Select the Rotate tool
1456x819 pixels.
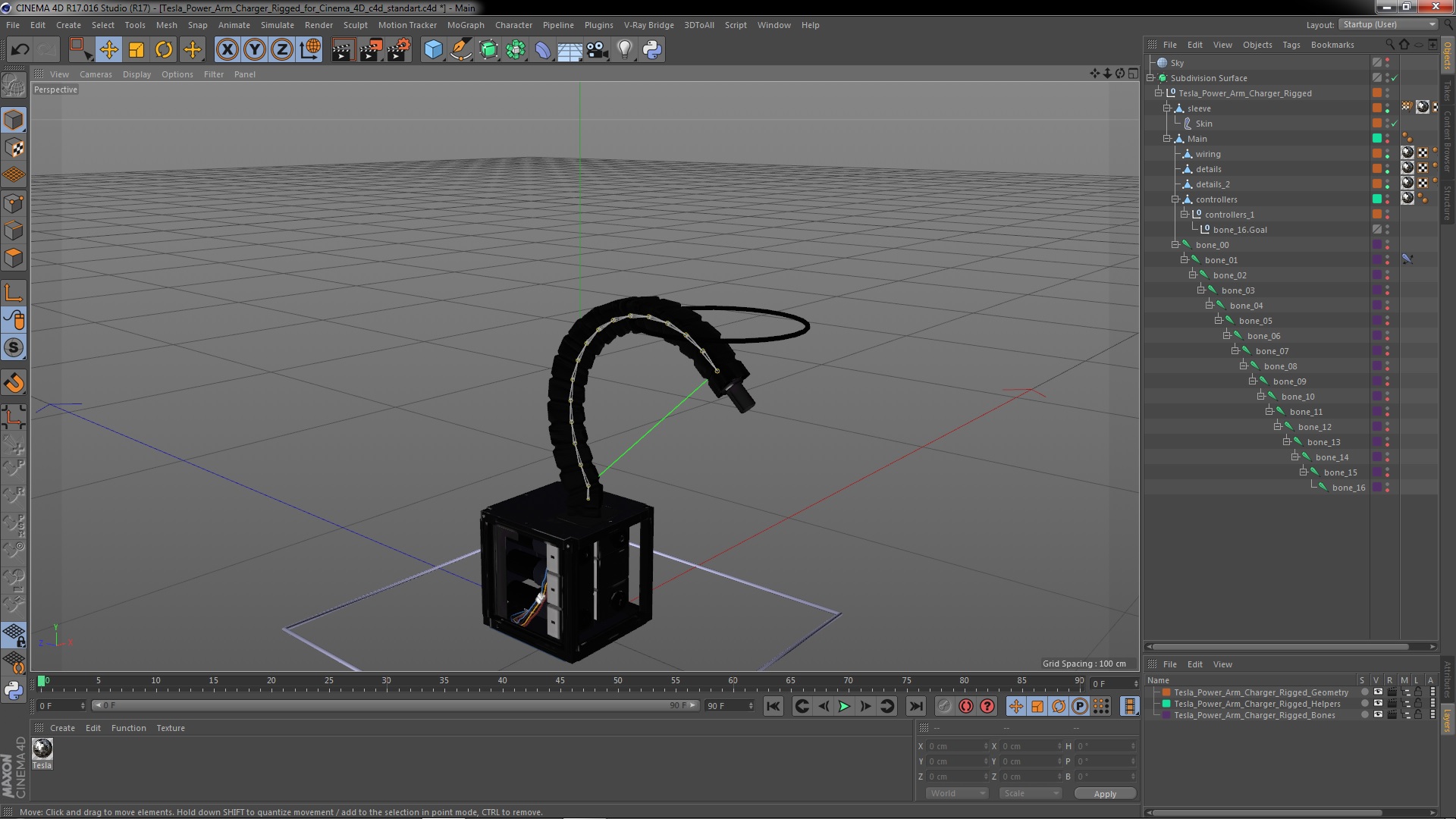[x=164, y=50]
